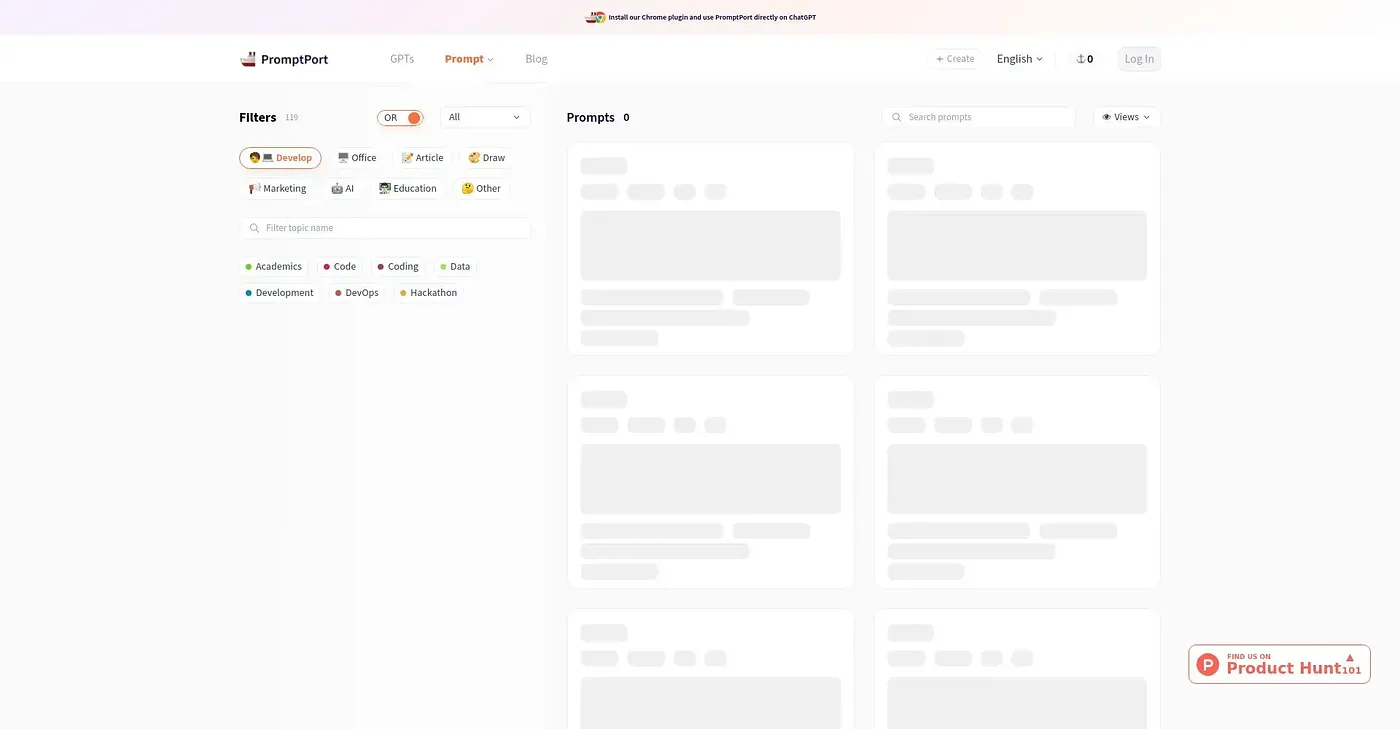Select the Other category filter
The image size is (1400, 729).
[x=481, y=188]
